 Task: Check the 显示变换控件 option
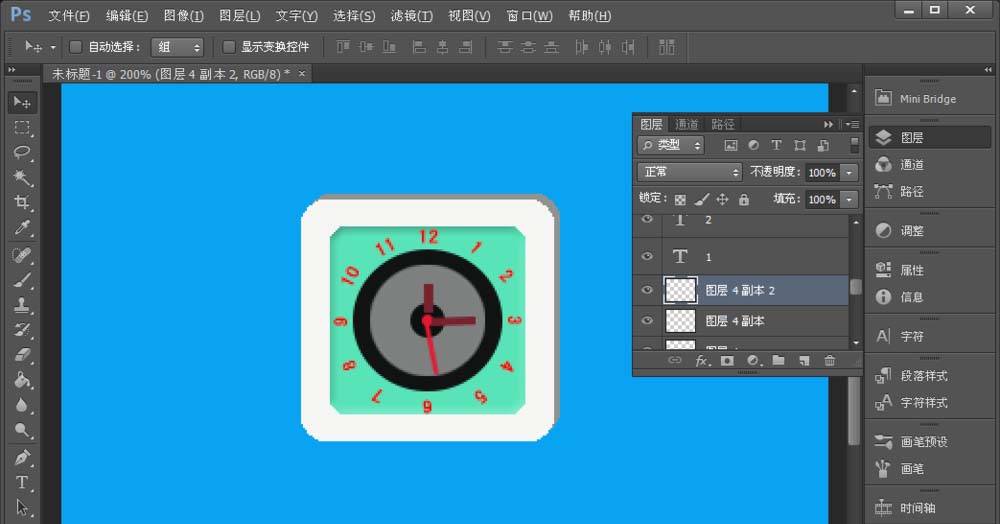coord(229,47)
